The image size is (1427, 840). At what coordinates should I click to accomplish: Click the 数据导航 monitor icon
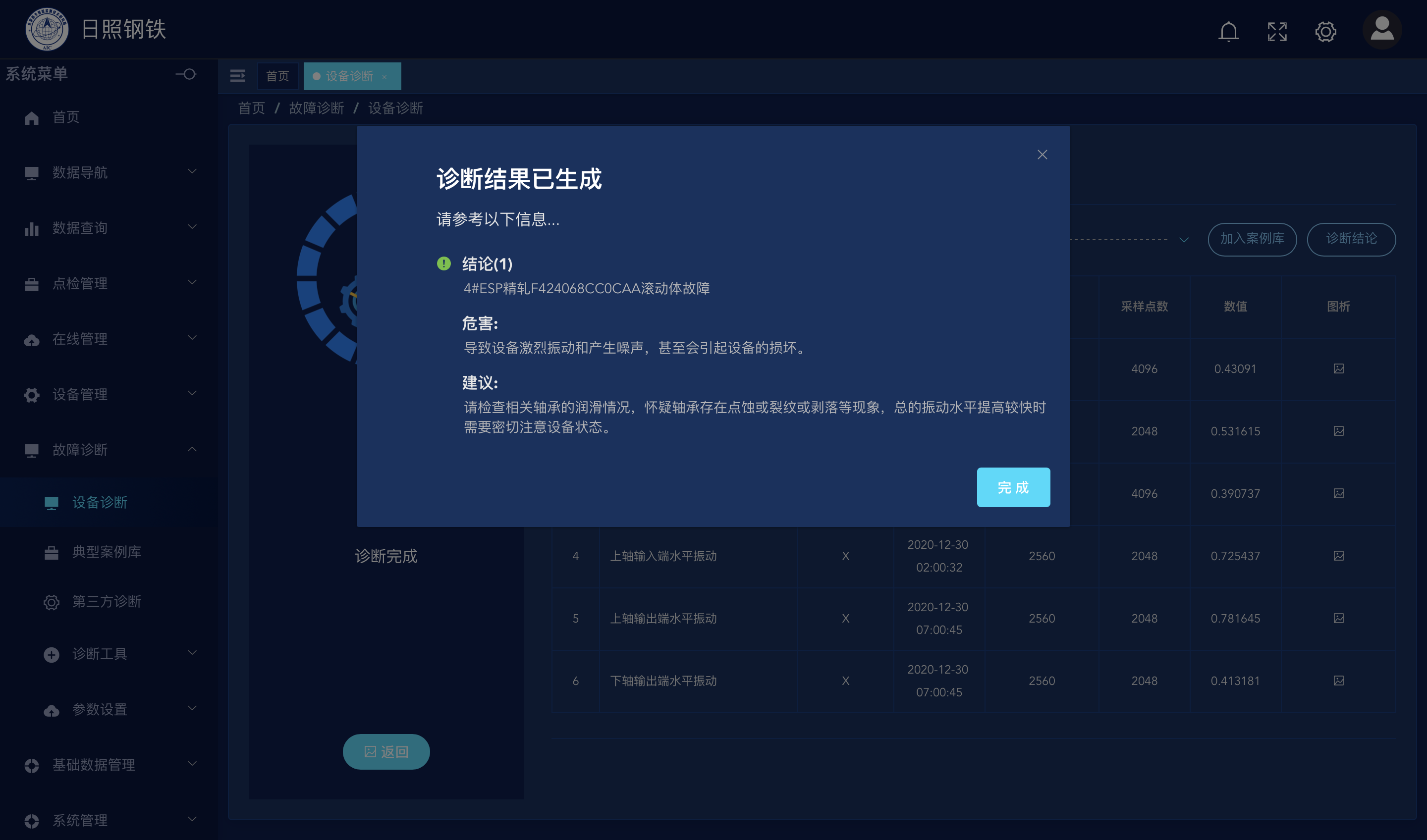pyautogui.click(x=32, y=173)
